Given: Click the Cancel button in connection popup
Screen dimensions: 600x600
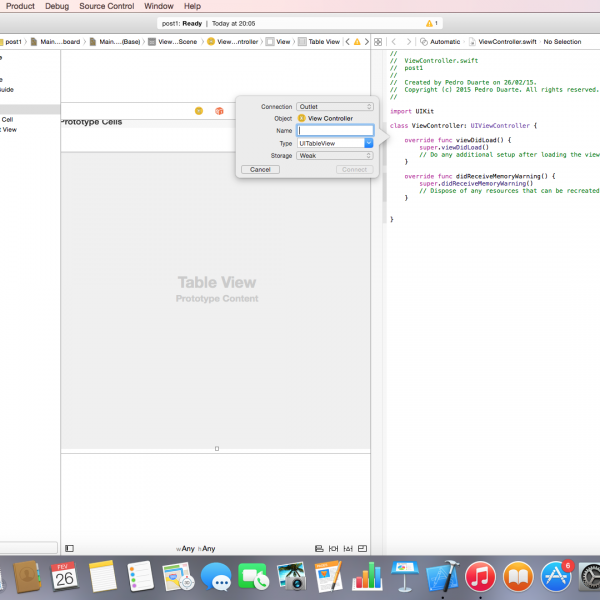Looking at the screenshot, I should pos(260,170).
